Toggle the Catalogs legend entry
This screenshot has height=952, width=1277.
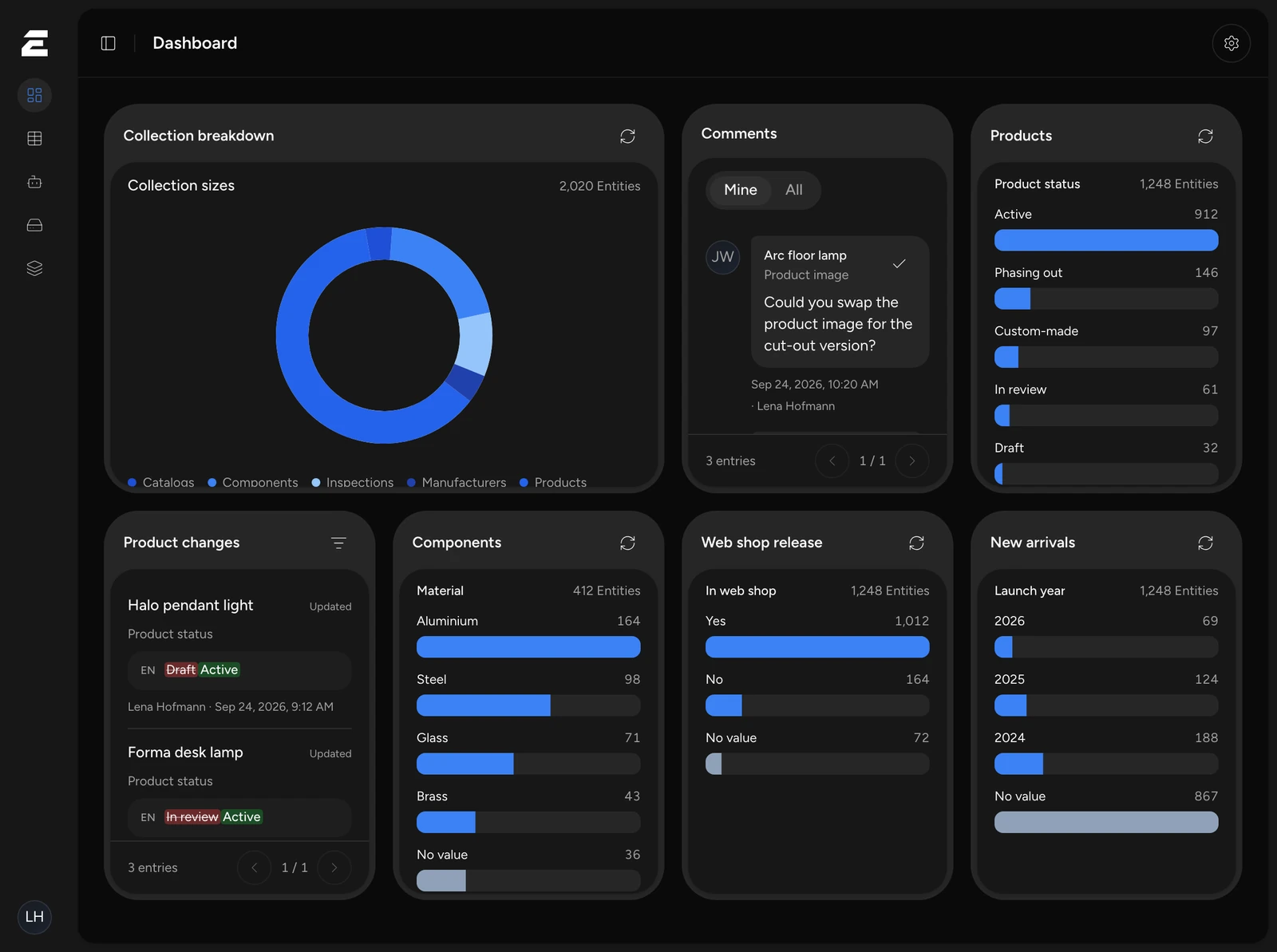point(161,482)
